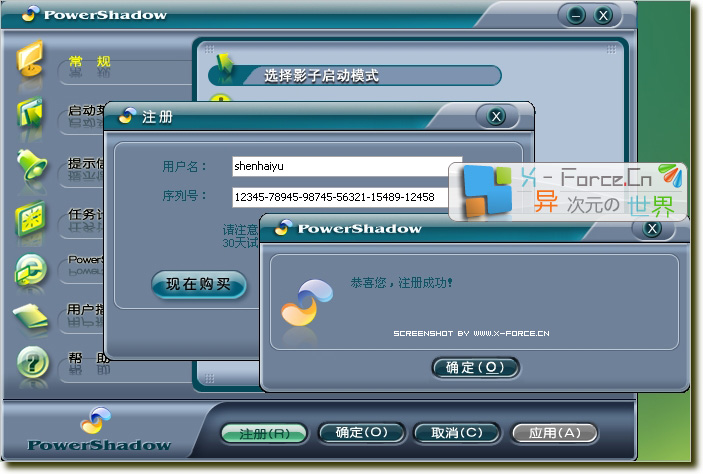Minimize the main PowerShadow window
The width and height of the screenshot is (703, 474).
[576, 16]
